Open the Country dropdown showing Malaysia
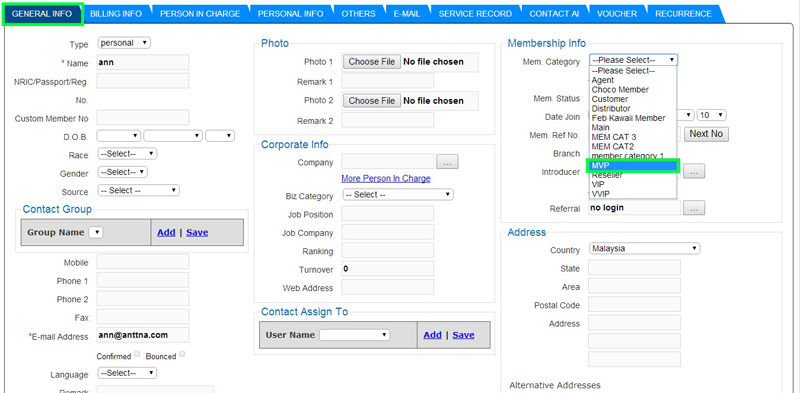The width and height of the screenshot is (800, 393). click(644, 249)
